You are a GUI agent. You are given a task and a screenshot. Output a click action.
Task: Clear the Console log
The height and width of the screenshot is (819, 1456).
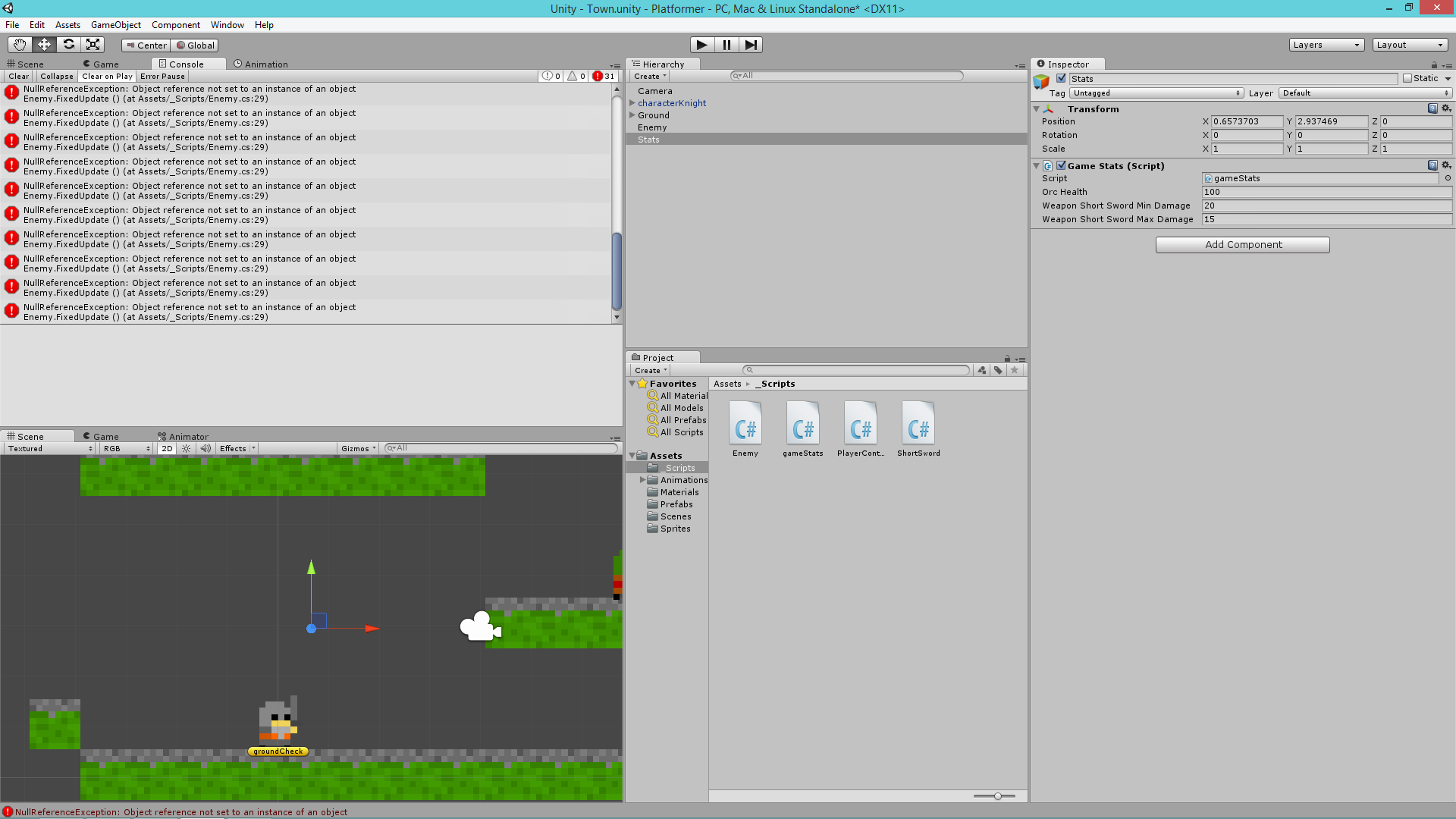click(19, 76)
